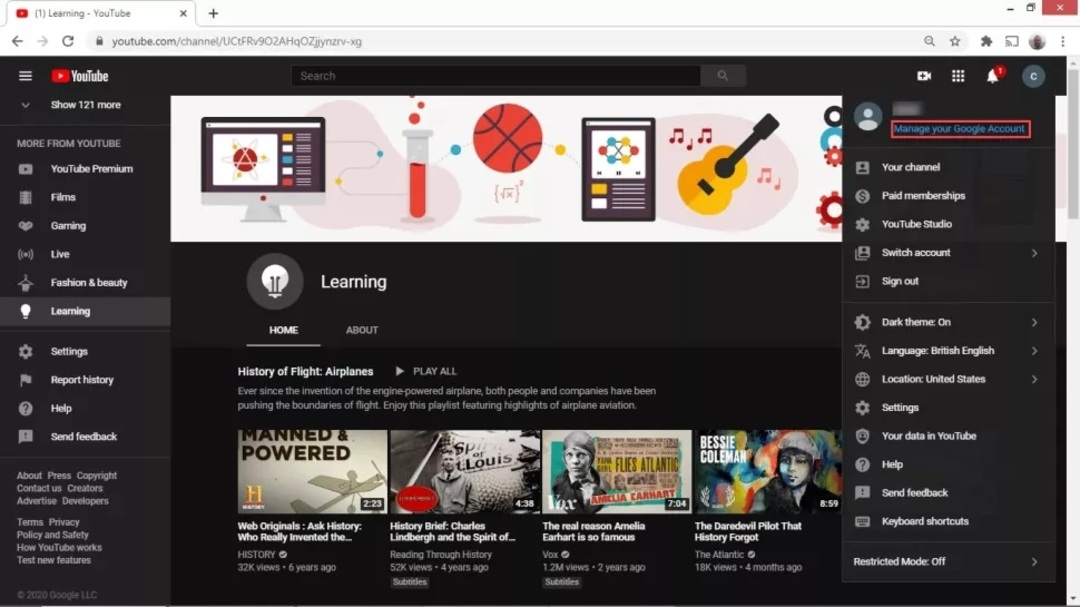Expand Show 121 more
1080x607 pixels.
[x=85, y=105]
